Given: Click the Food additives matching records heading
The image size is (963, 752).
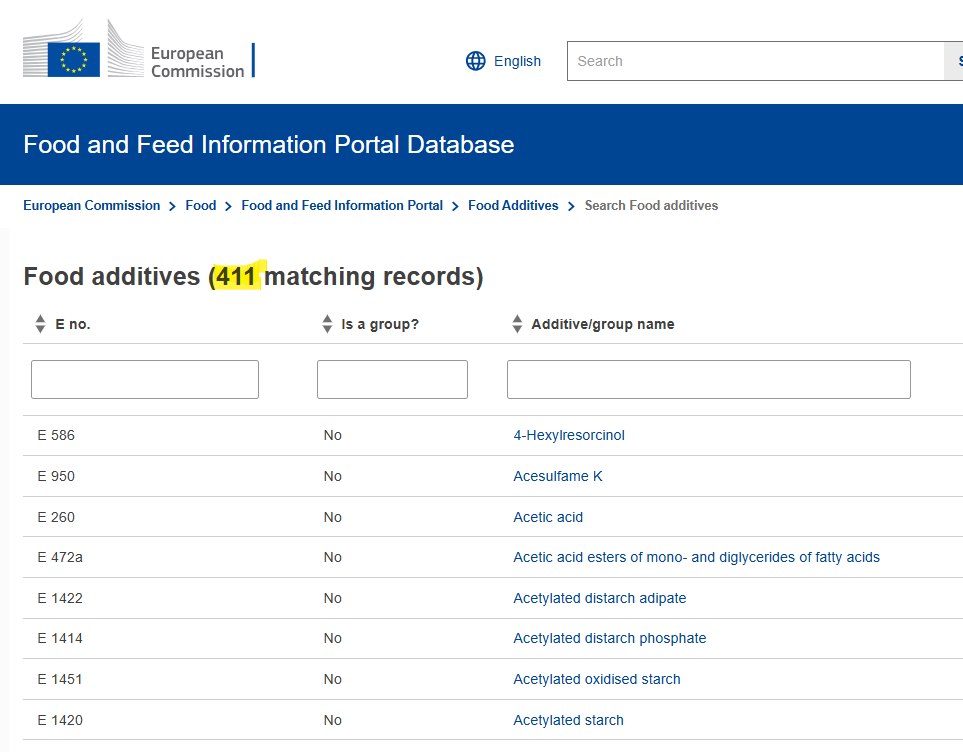Looking at the screenshot, I should click(x=253, y=276).
